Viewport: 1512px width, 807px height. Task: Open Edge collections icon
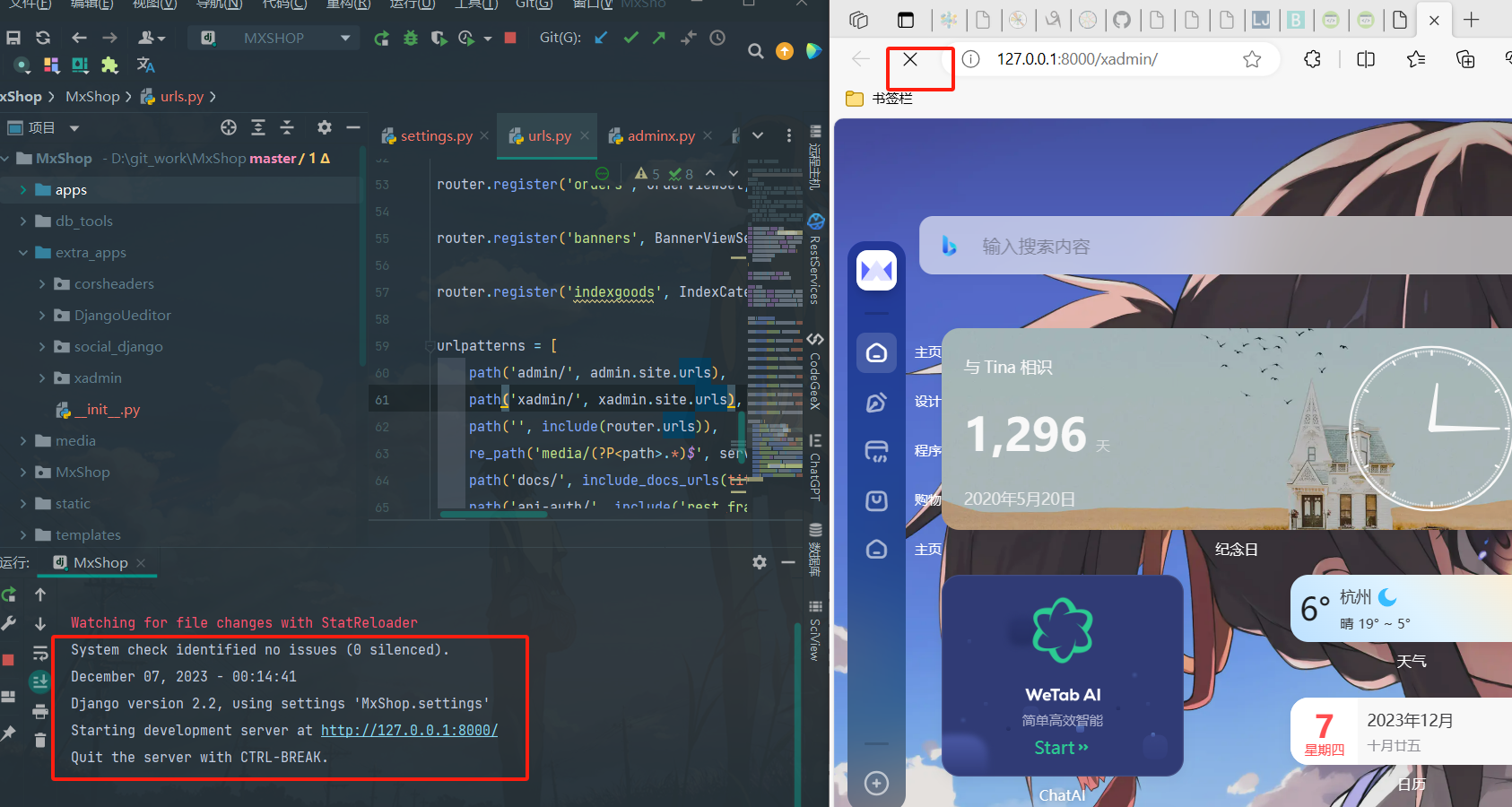[x=1465, y=59]
